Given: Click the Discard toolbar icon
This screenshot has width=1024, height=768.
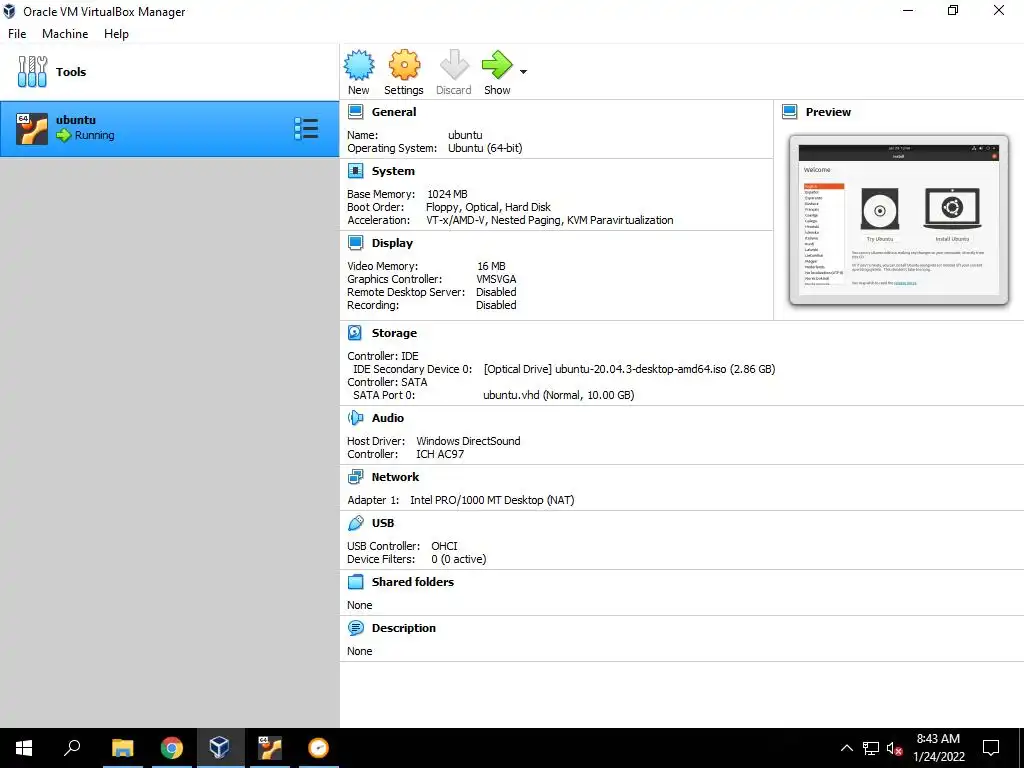Looking at the screenshot, I should (x=454, y=65).
